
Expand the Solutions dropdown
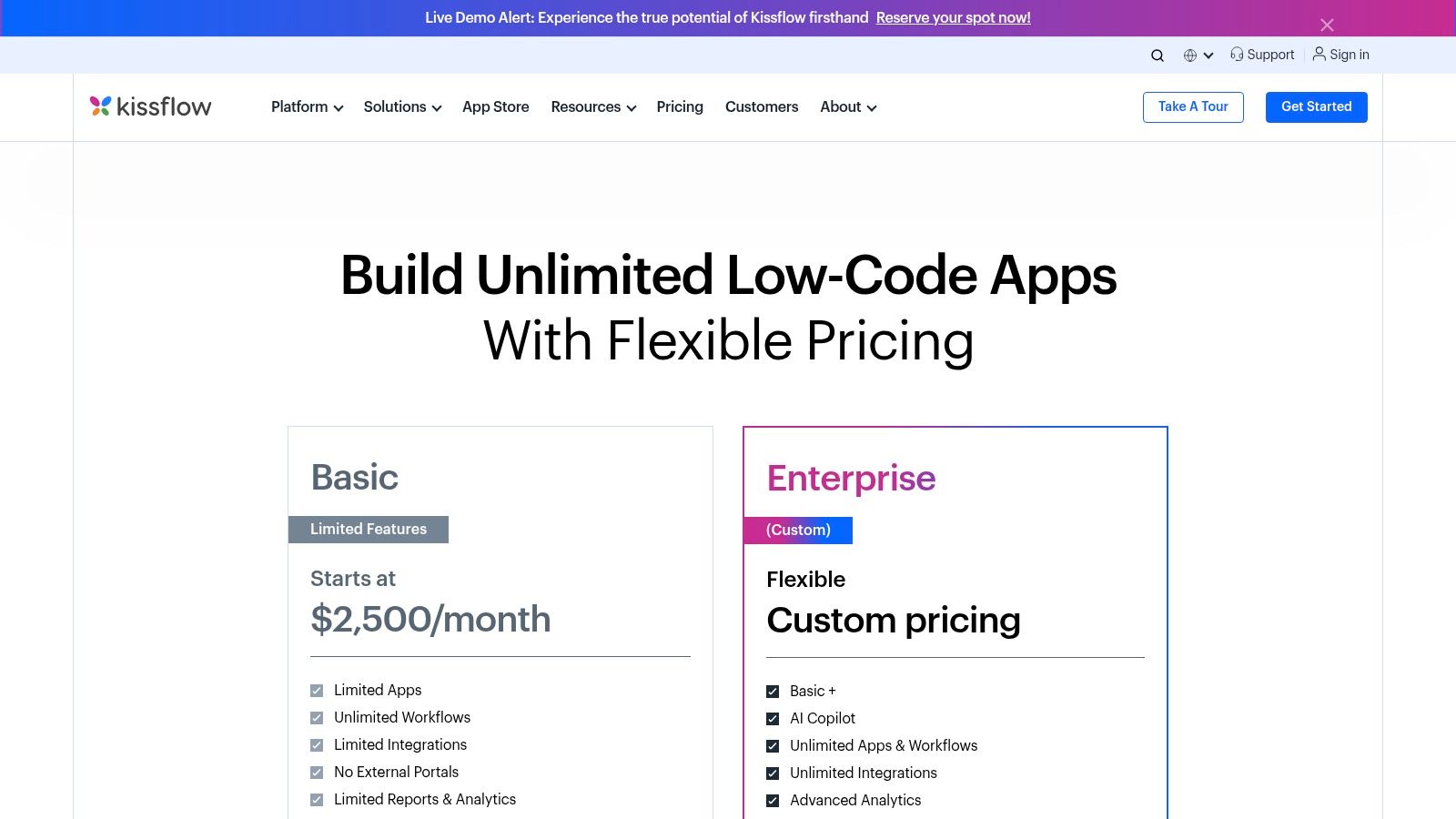point(401,106)
